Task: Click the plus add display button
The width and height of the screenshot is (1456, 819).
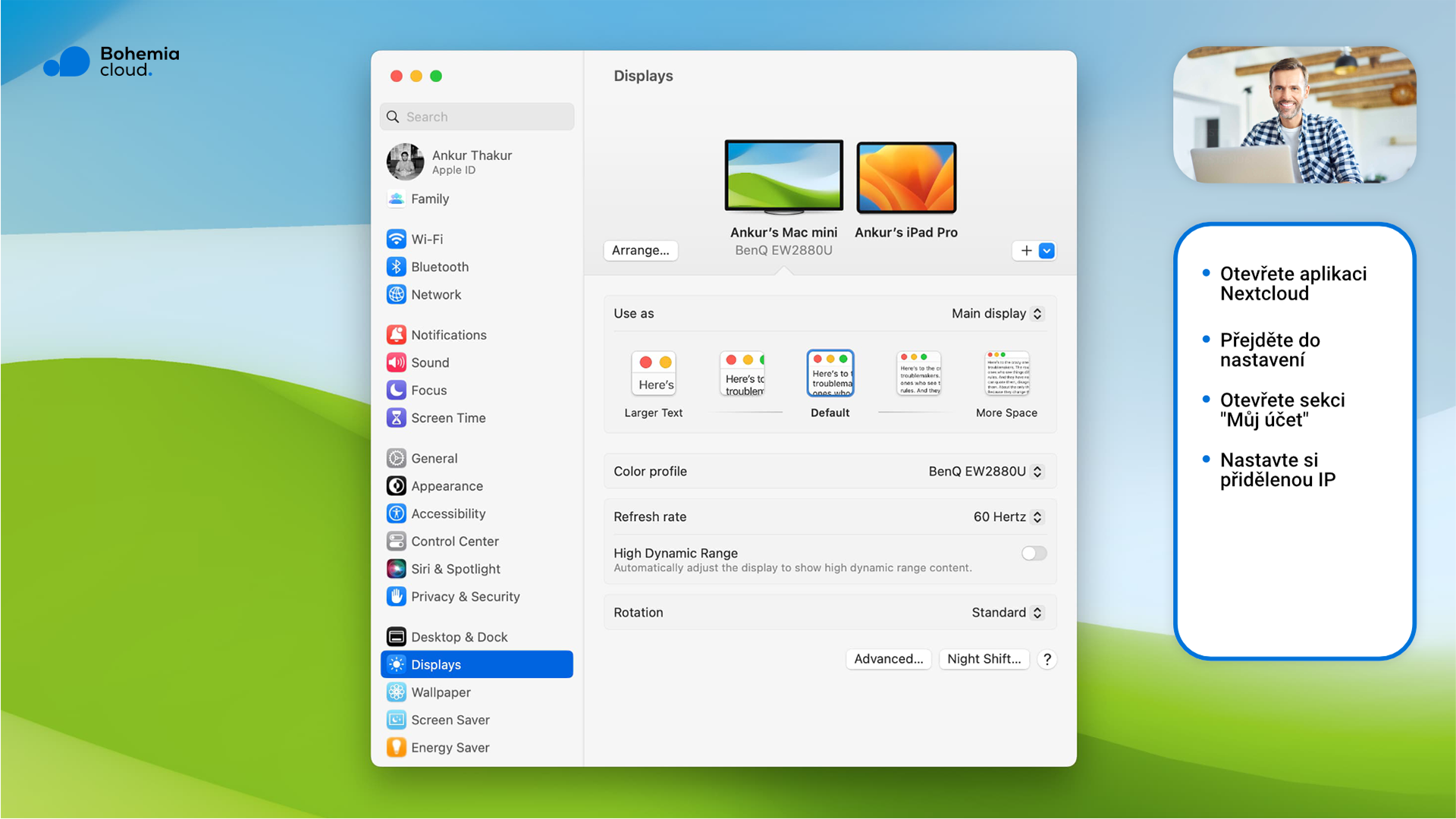Action: click(x=1026, y=250)
